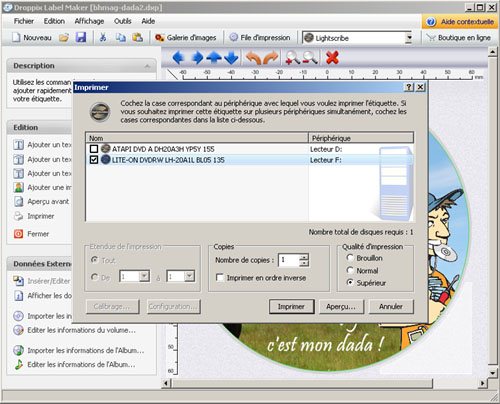Copy using the toolbar copy icon

(121, 38)
